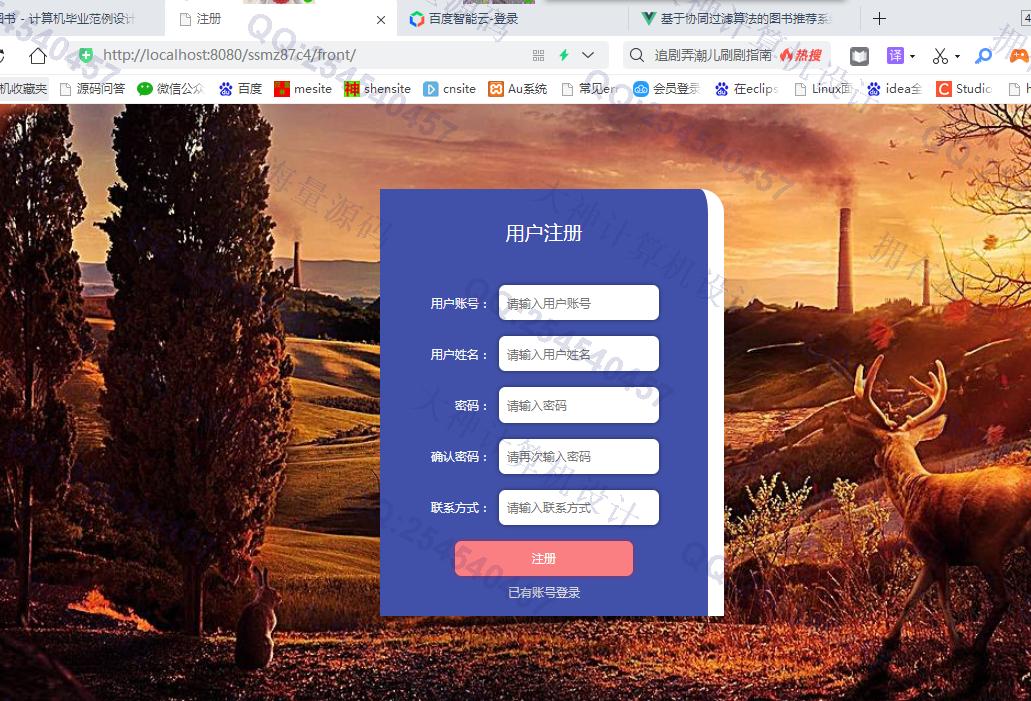Open the 会员登录 bookmark
Viewport: 1031px width, 701px height.
pyautogui.click(x=666, y=89)
